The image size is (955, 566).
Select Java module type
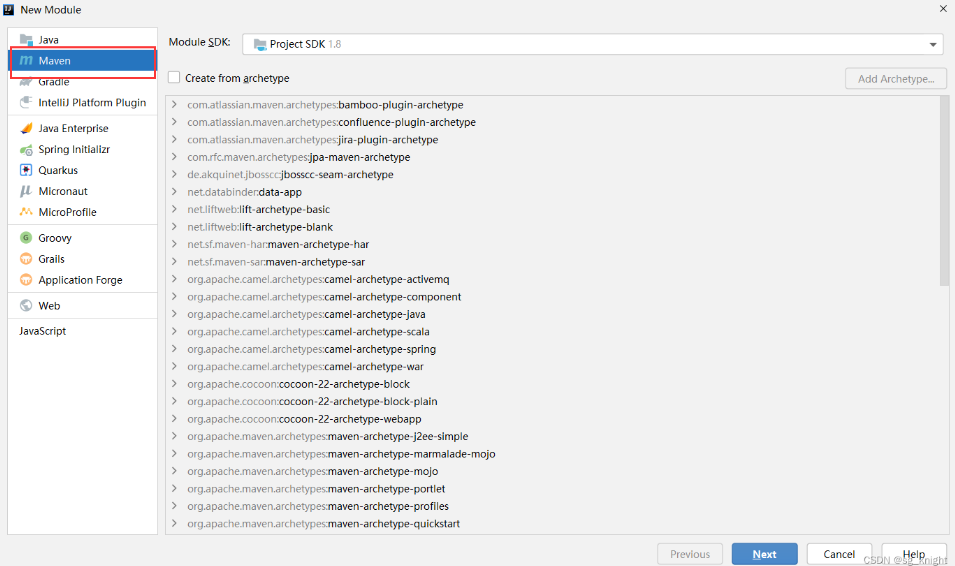pyautogui.click(x=82, y=40)
